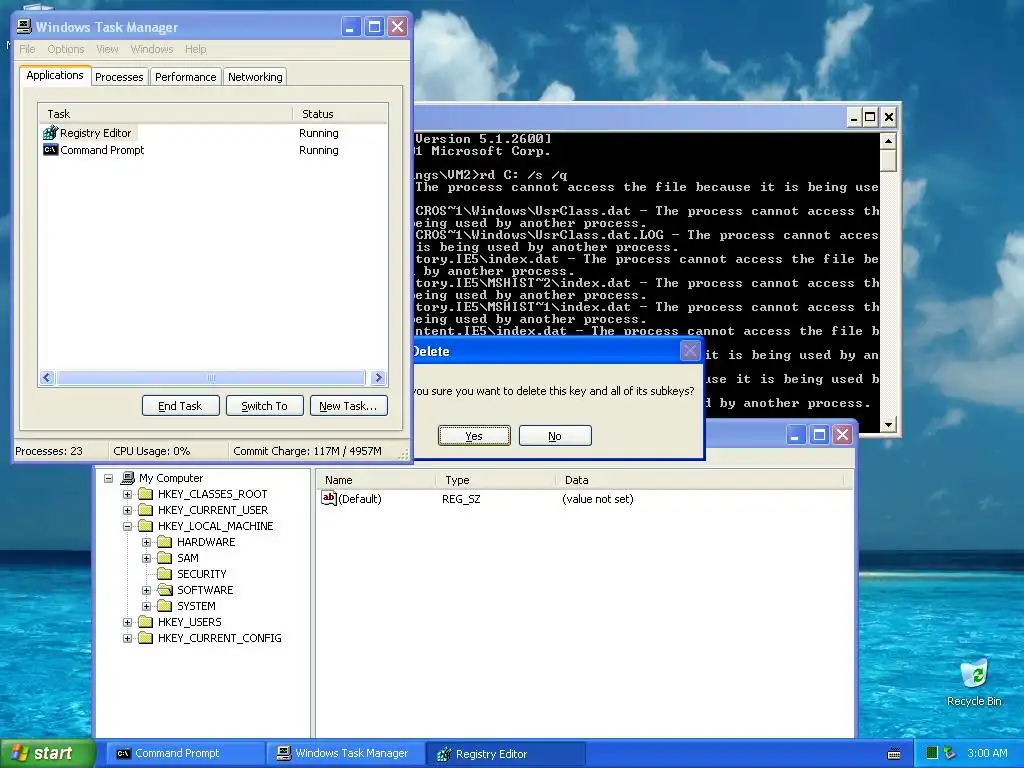The image size is (1024, 768).
Task: Click the HKEY_CURRENT_USER folder icon
Action: [x=146, y=510]
